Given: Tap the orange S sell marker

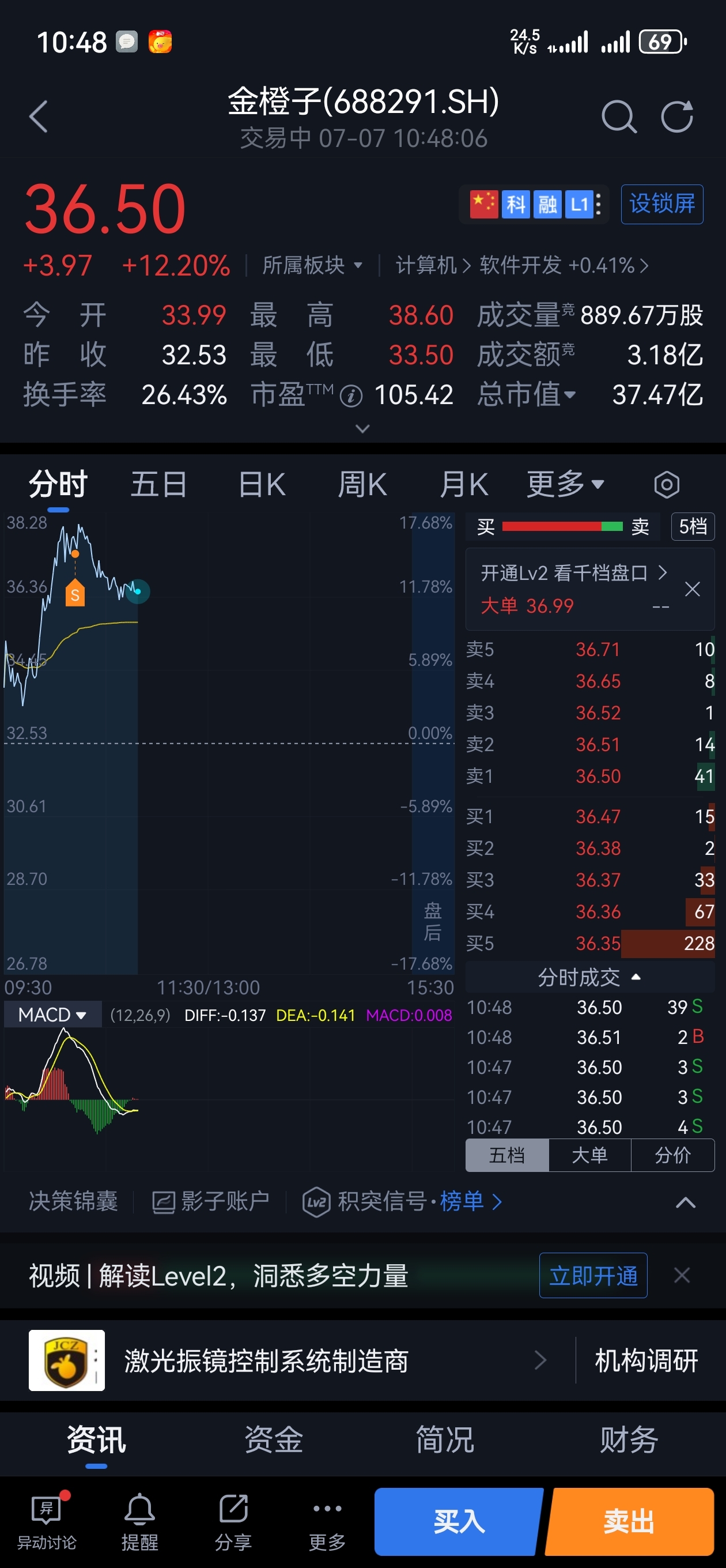Looking at the screenshot, I should coord(75,594).
